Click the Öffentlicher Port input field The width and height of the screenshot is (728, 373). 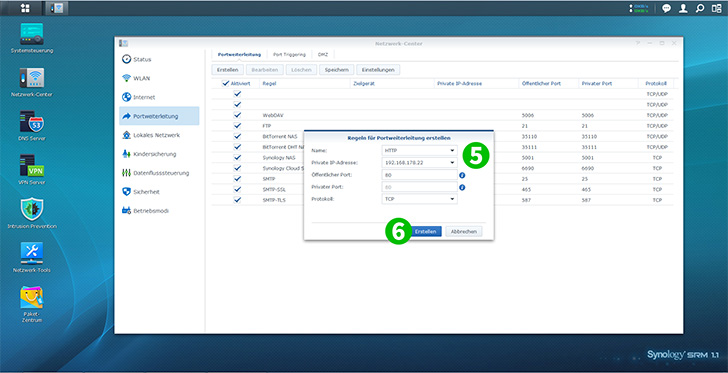pyautogui.click(x=419, y=175)
